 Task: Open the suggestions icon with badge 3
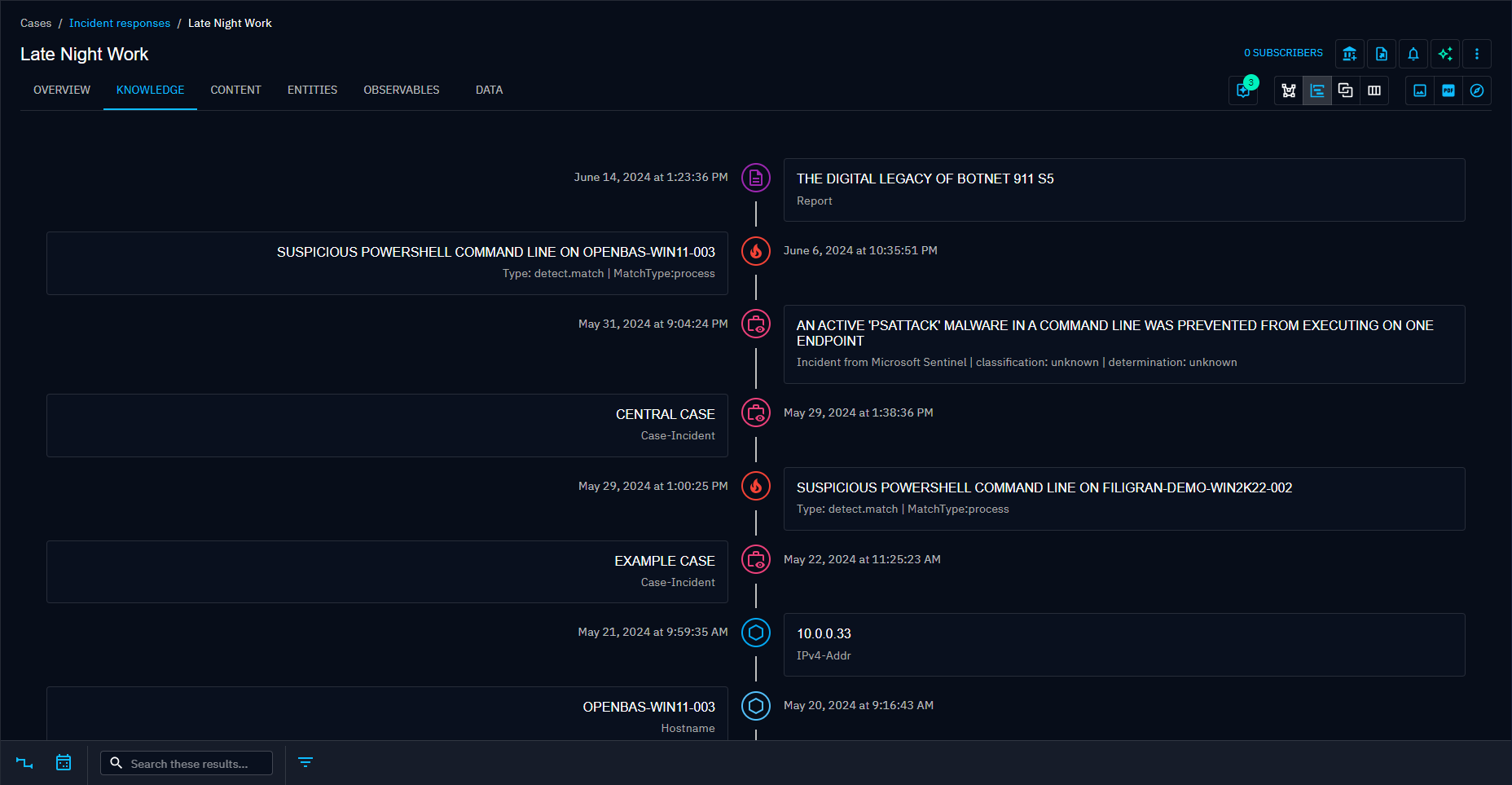click(x=1243, y=90)
